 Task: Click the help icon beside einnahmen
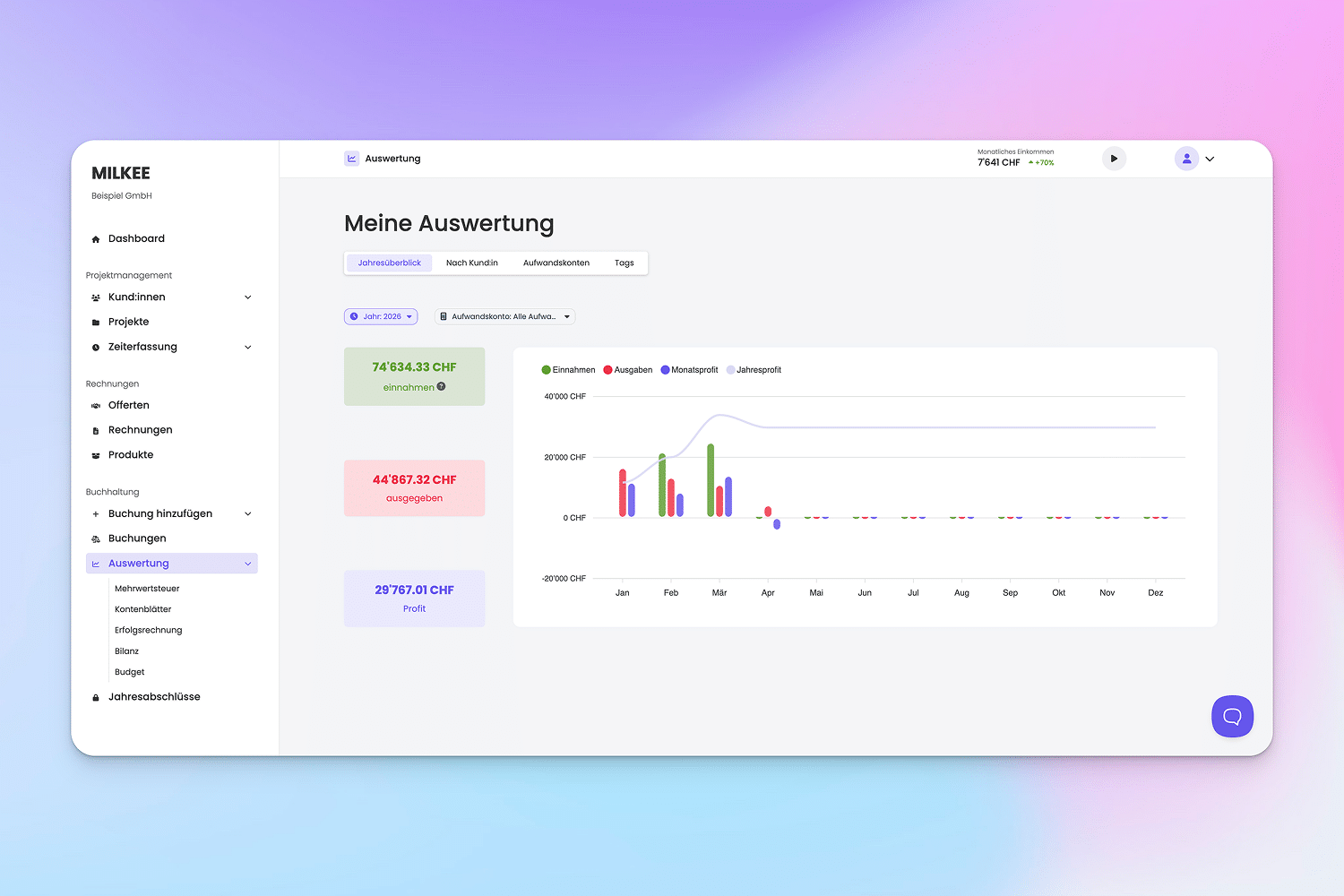point(441,387)
